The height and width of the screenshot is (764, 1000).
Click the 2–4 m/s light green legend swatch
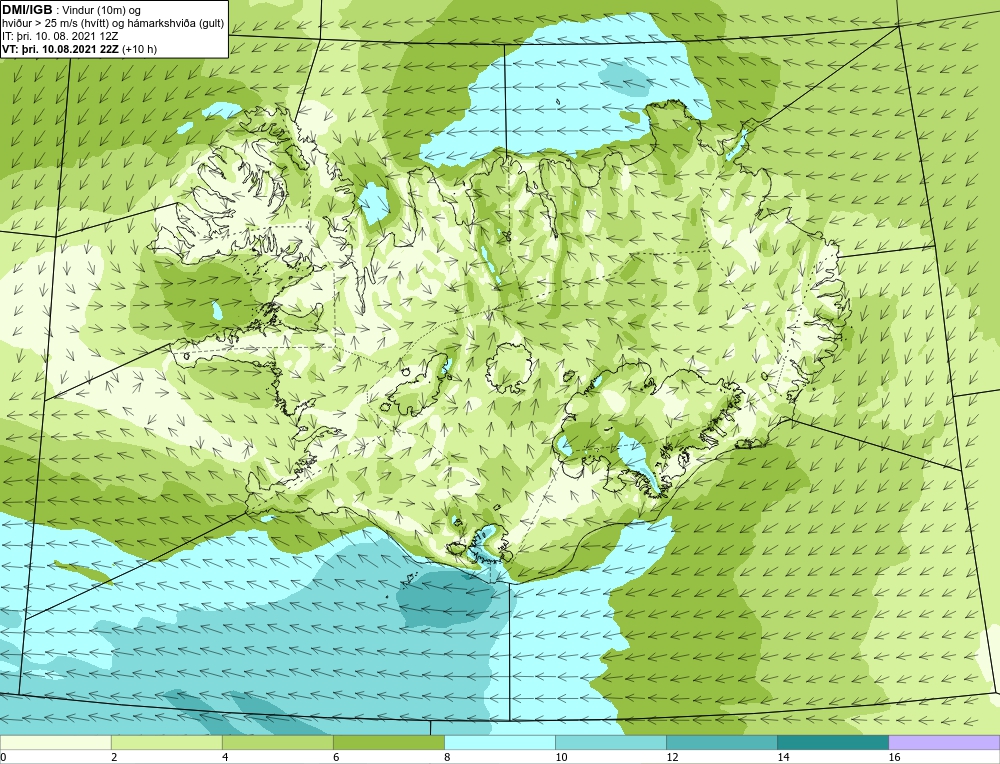166,743
